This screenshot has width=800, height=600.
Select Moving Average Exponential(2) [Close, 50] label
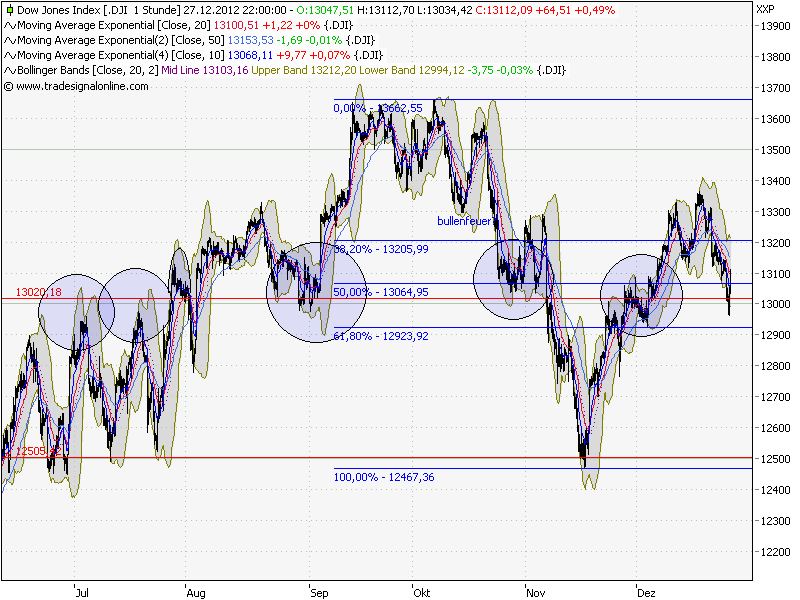(121, 40)
